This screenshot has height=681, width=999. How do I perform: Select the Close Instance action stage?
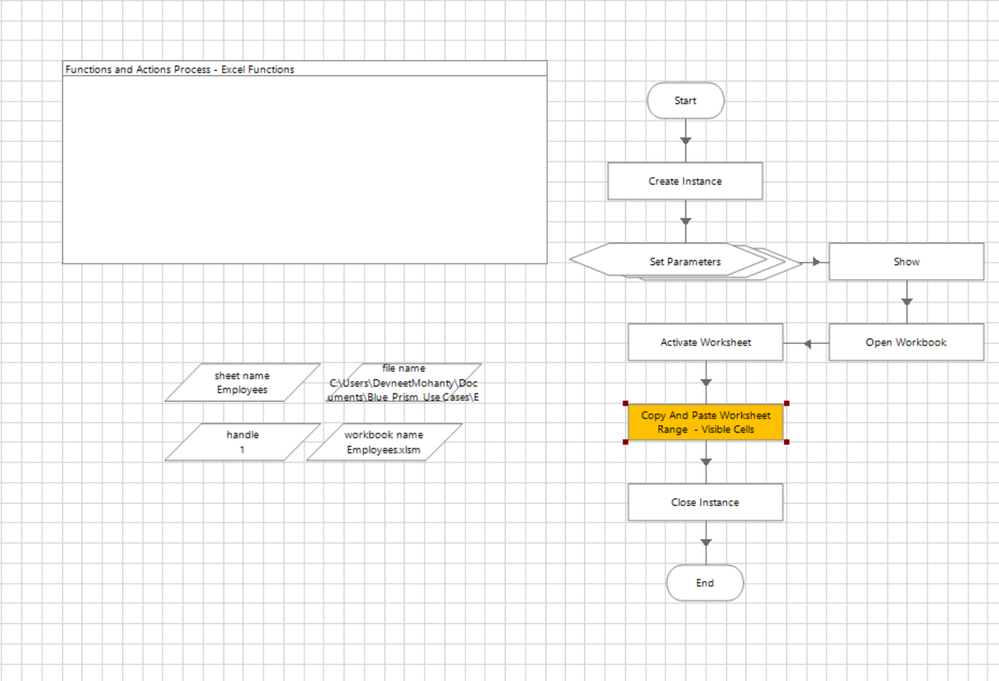click(705, 503)
